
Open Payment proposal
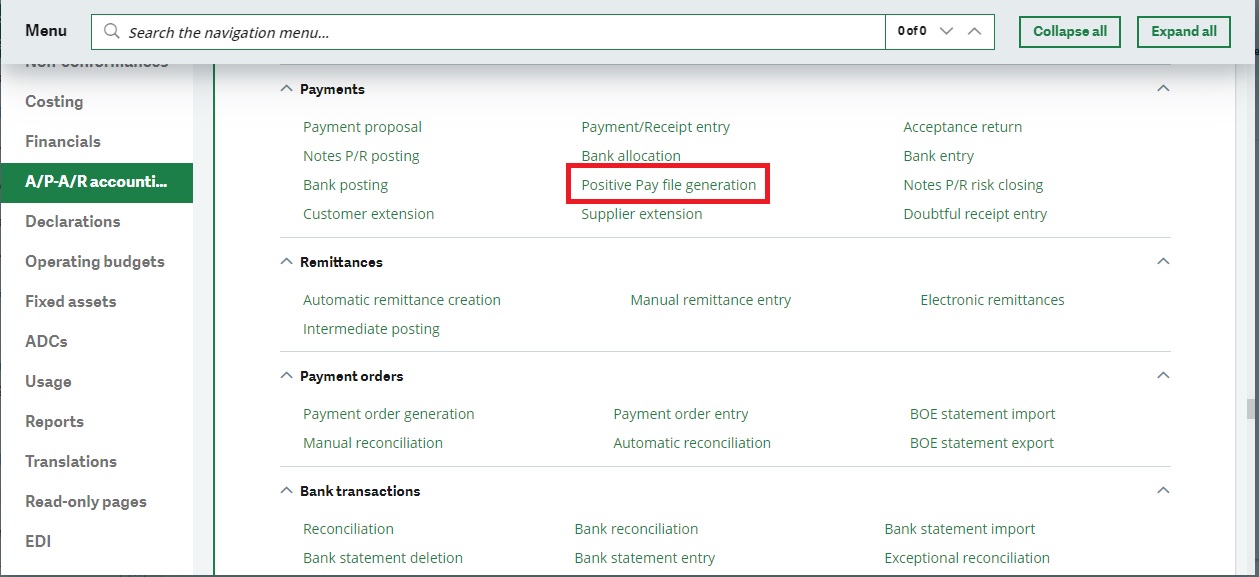362,126
